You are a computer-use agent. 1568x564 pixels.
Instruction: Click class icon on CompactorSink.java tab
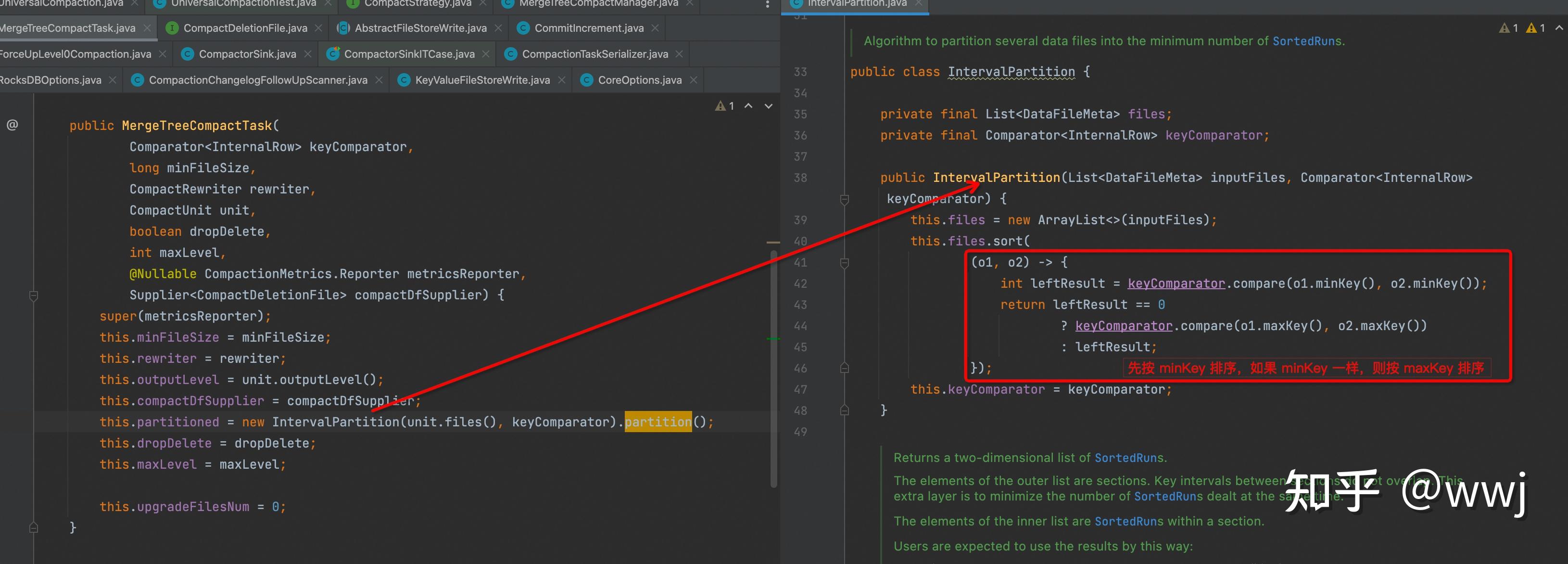pos(188,54)
